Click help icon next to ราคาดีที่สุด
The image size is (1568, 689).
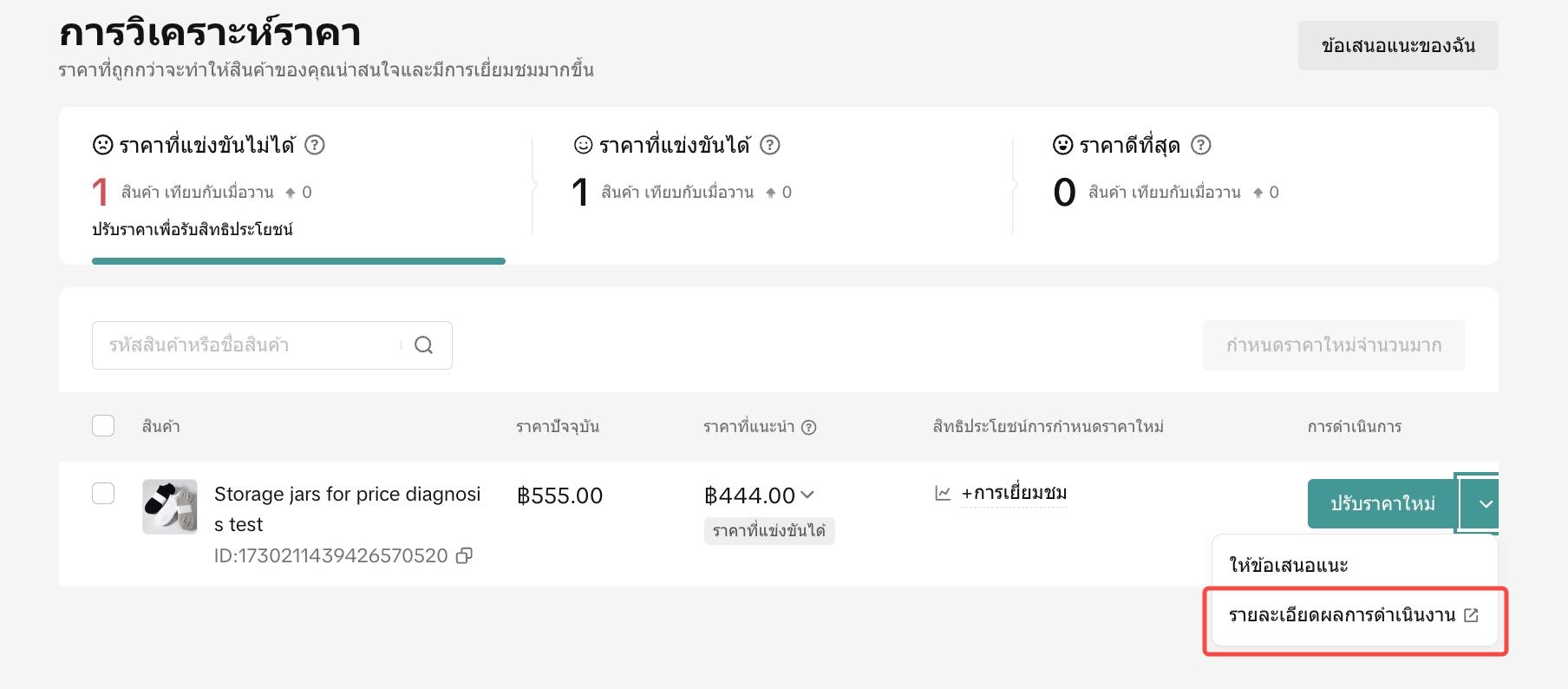coord(1201,145)
